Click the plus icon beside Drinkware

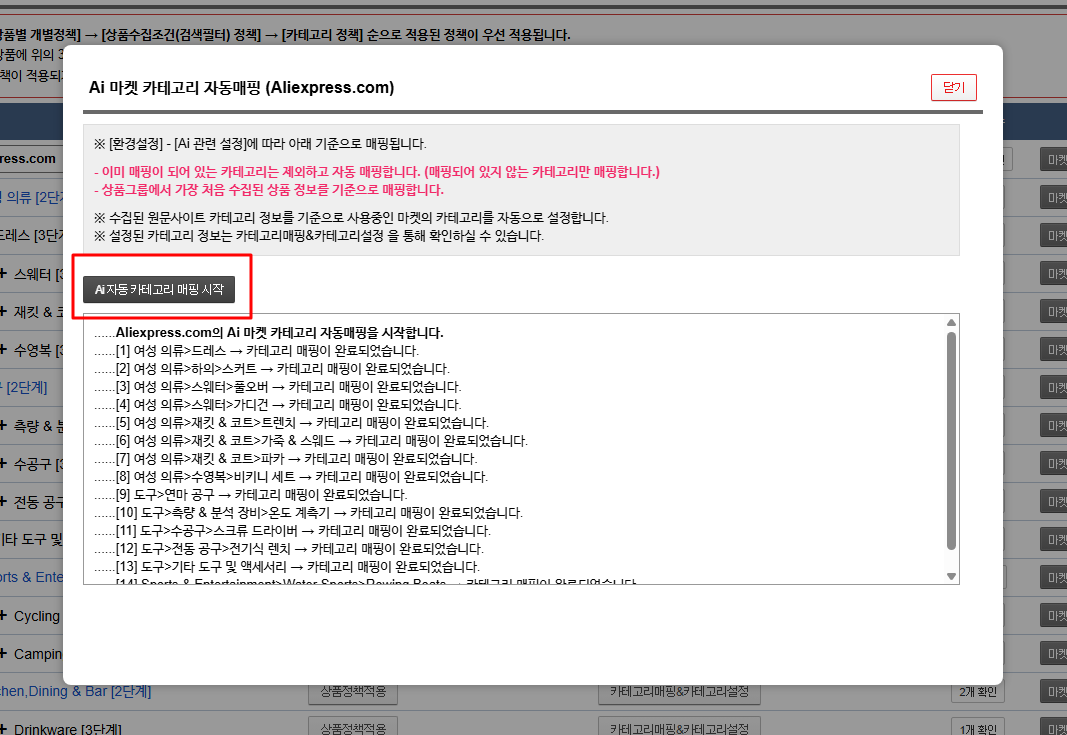click(x=5, y=728)
